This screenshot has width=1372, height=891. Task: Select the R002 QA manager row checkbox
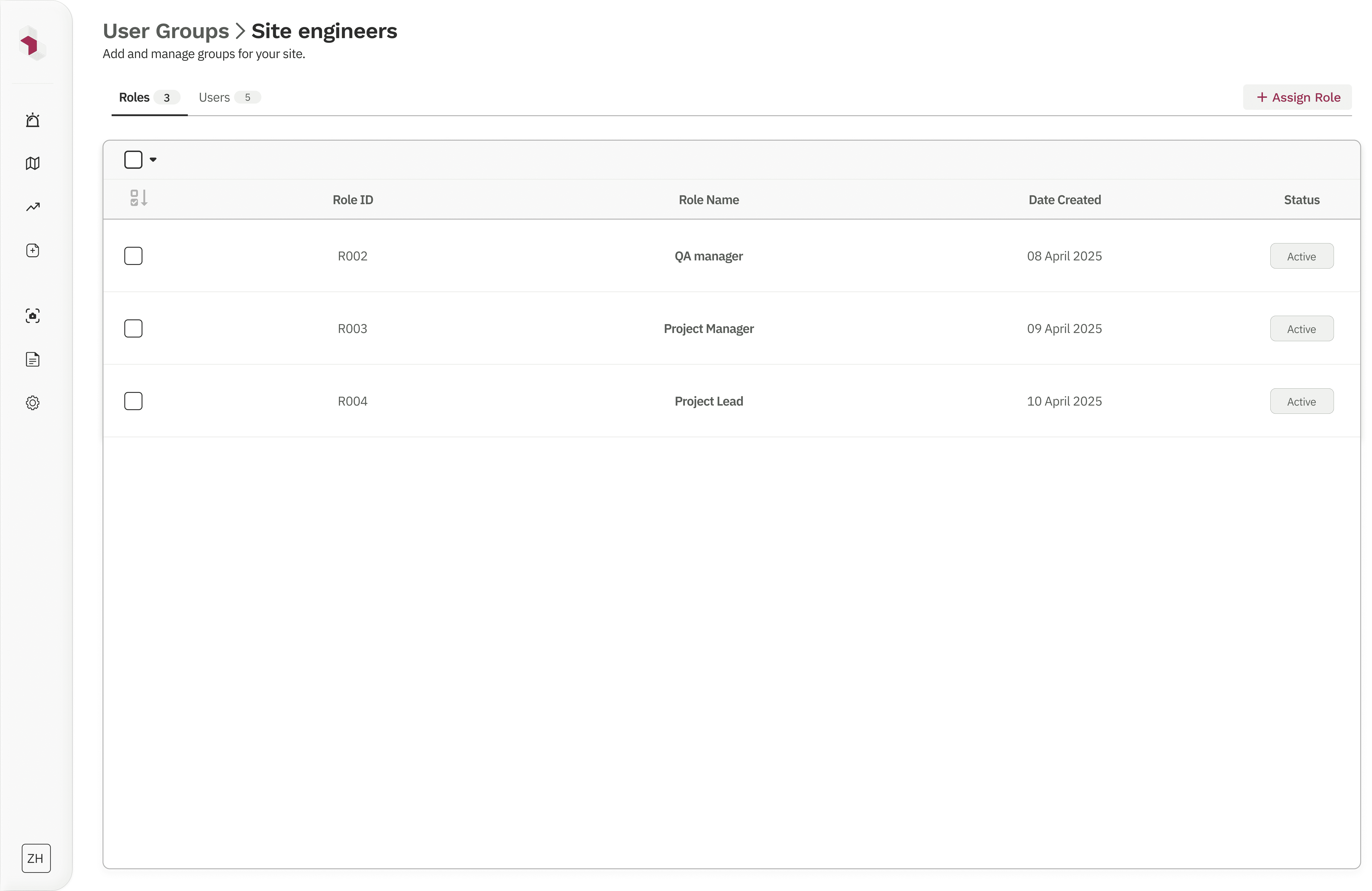pos(133,256)
